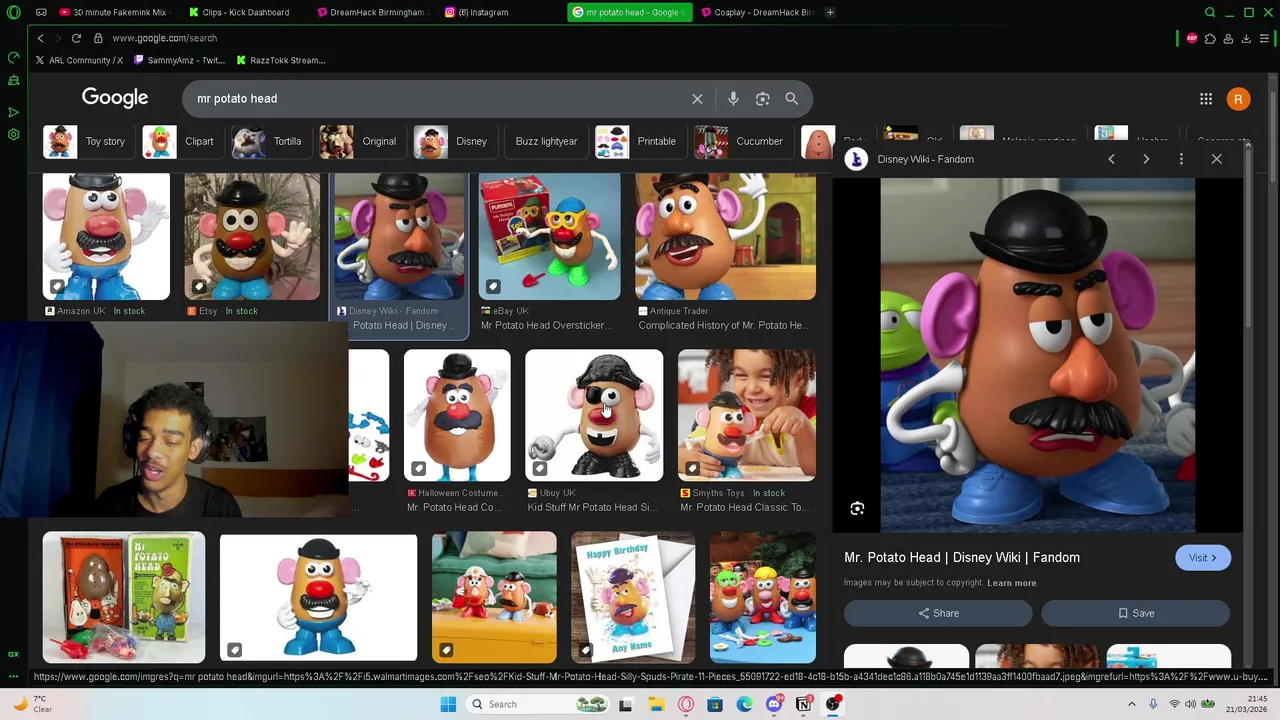Open the sidebar player icon
Viewport: 1280px width, 720px height.
coord(14,112)
